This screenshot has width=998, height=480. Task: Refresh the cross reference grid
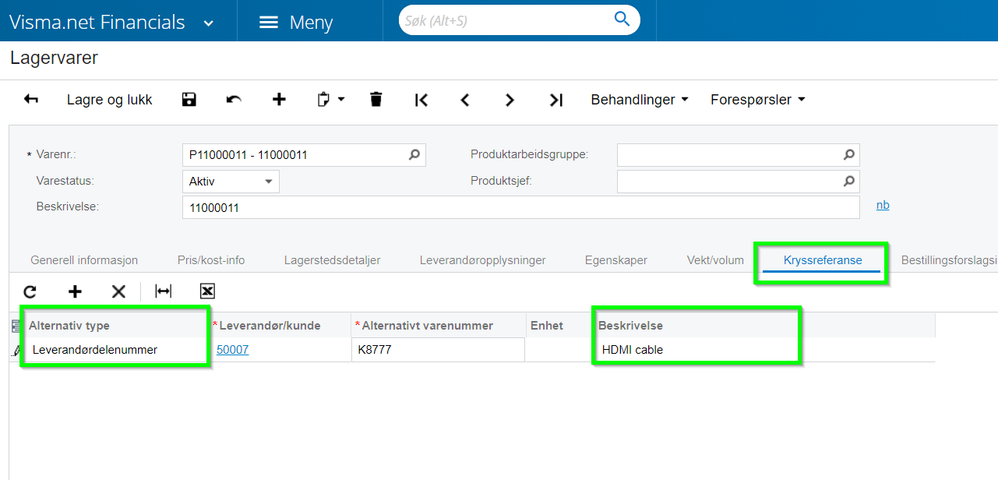[30, 292]
